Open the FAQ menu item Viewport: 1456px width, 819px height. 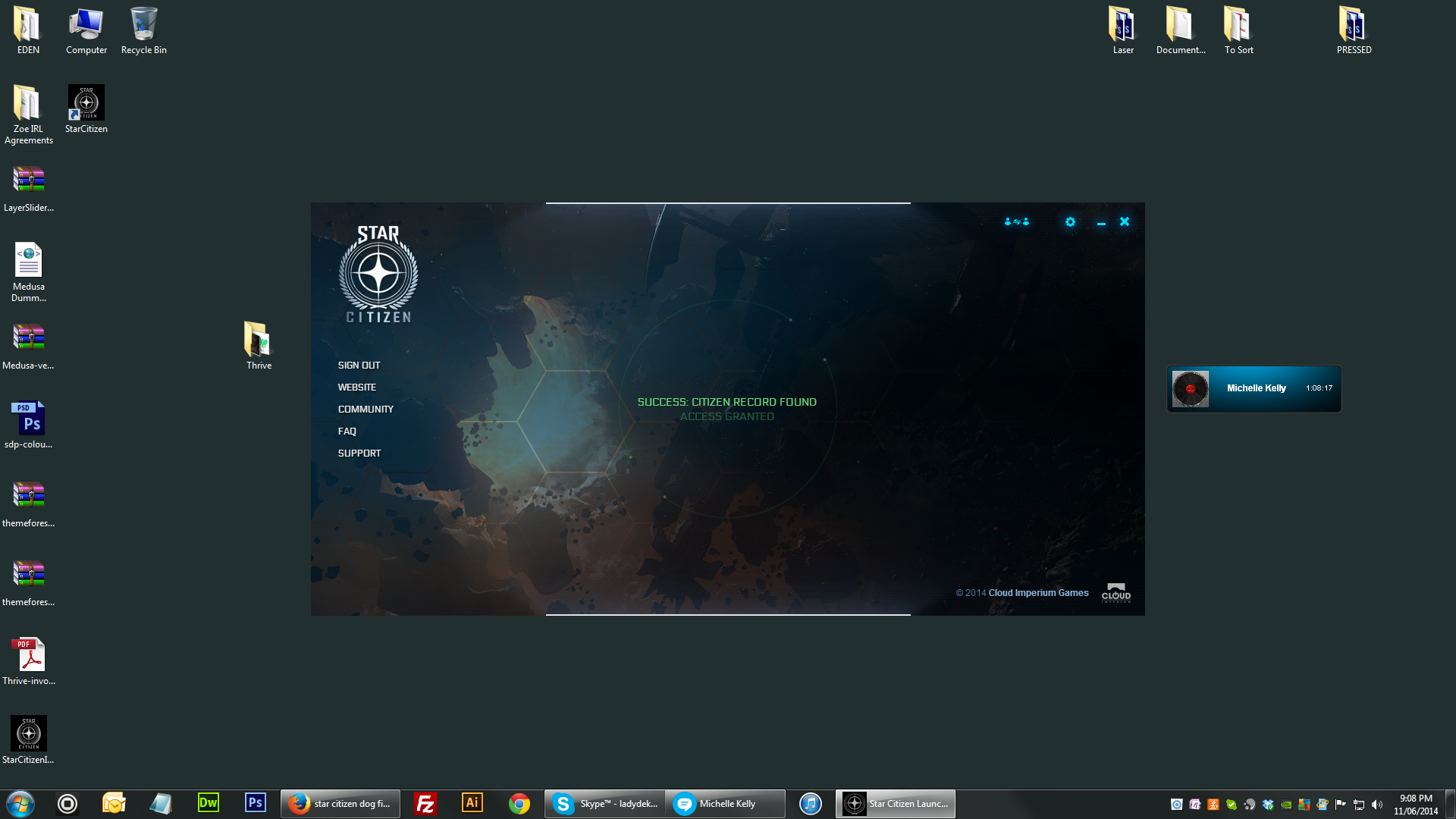pos(347,431)
